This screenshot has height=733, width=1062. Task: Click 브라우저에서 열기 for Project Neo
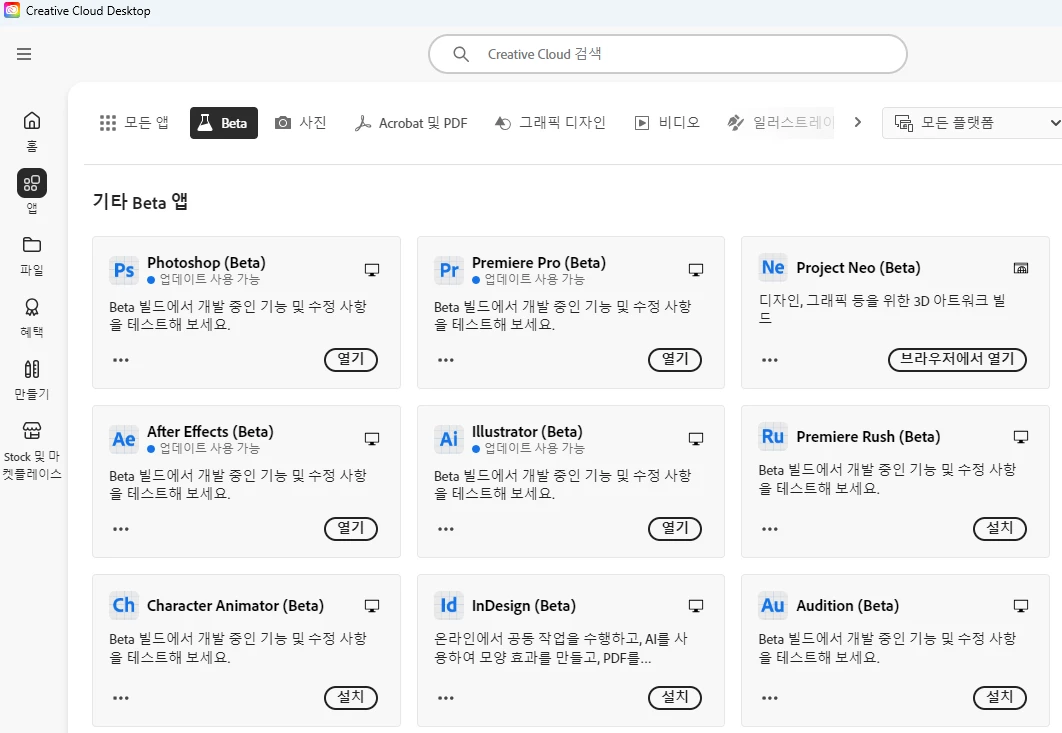(x=957, y=359)
